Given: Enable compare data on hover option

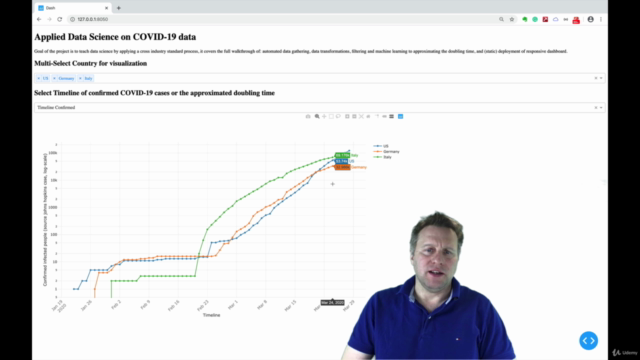Looking at the screenshot, I should (x=391, y=116).
